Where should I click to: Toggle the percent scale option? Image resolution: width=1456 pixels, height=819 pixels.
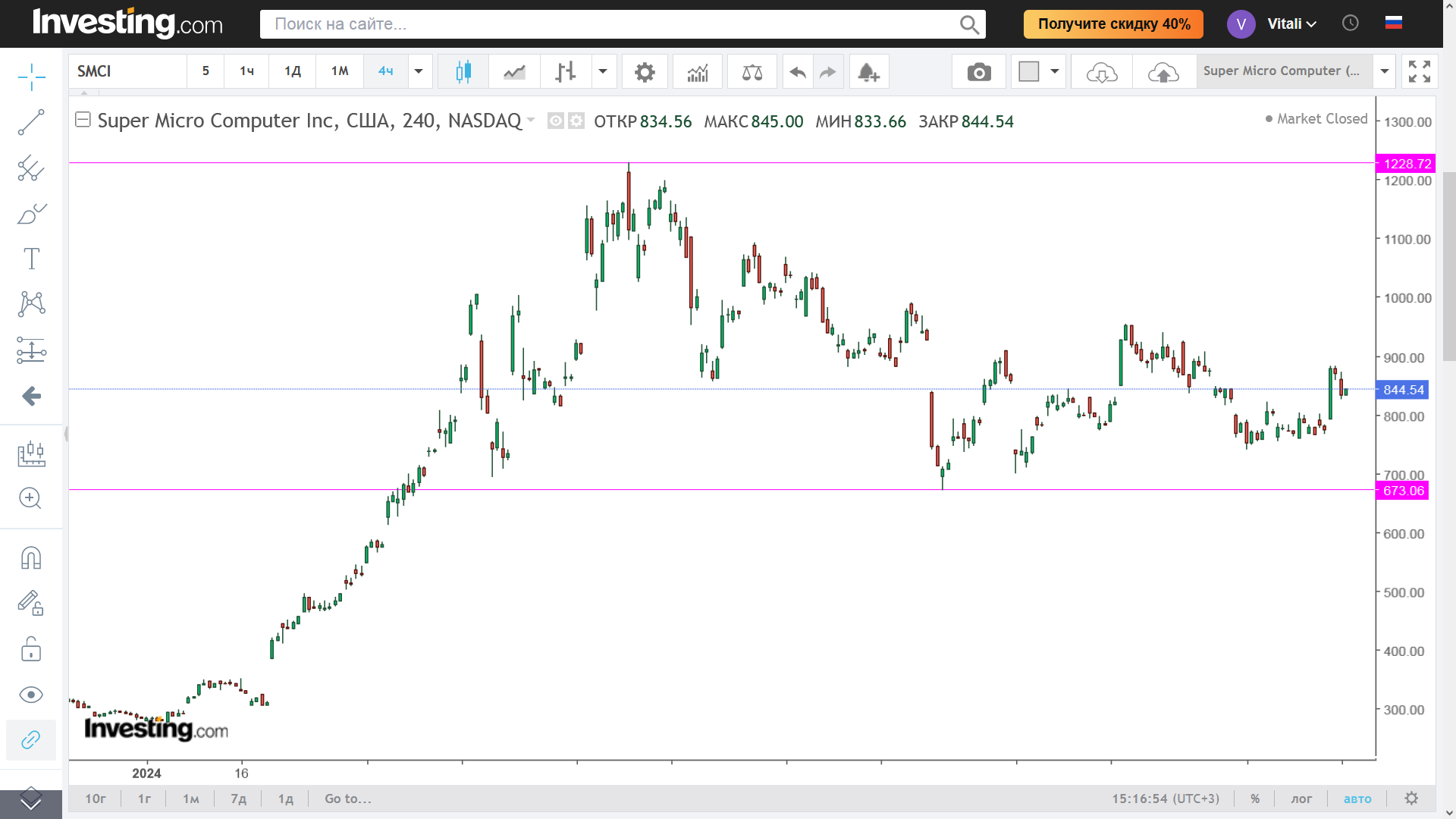[x=1255, y=799]
